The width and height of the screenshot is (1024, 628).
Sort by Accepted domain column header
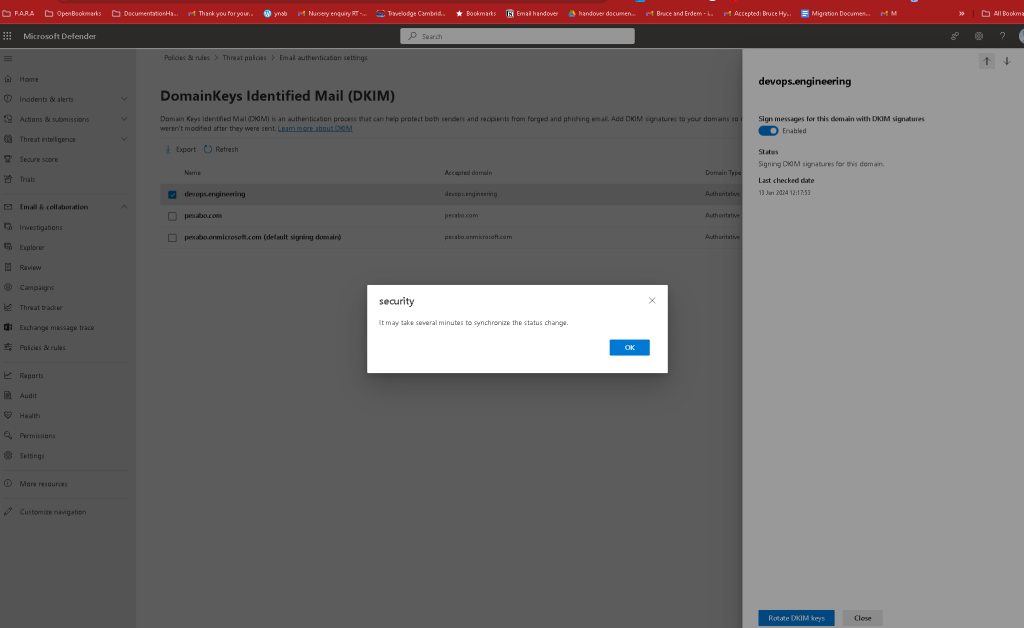point(468,173)
